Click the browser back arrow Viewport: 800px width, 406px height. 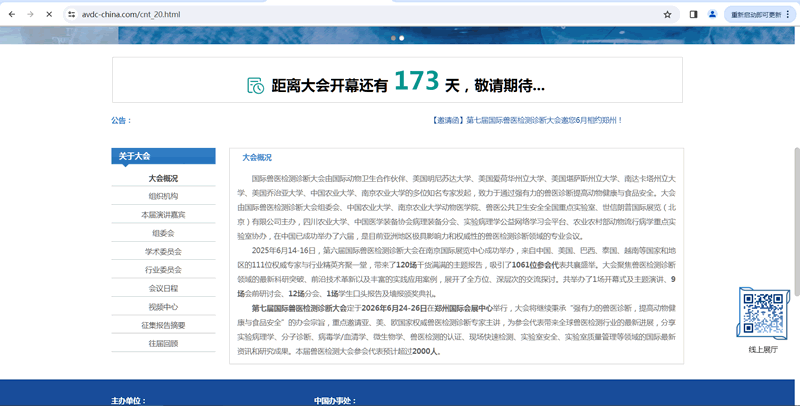(10, 15)
